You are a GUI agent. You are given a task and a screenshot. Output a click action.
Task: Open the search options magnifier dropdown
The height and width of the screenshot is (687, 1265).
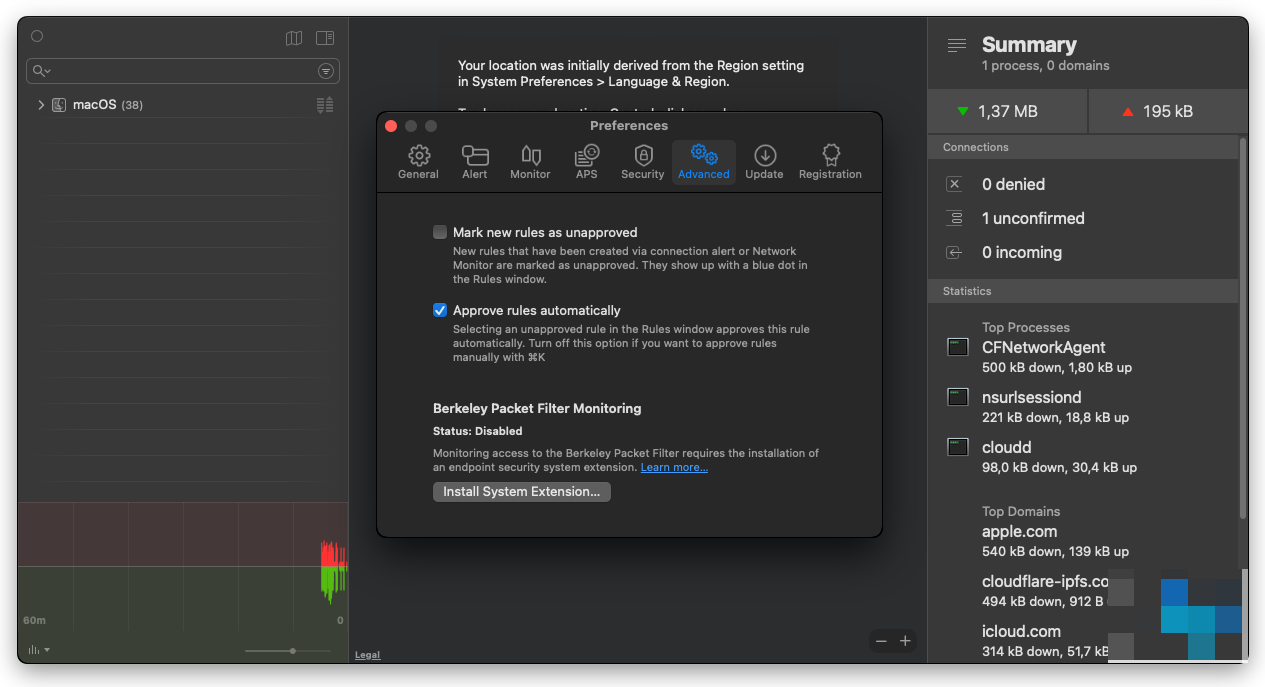(x=42, y=71)
